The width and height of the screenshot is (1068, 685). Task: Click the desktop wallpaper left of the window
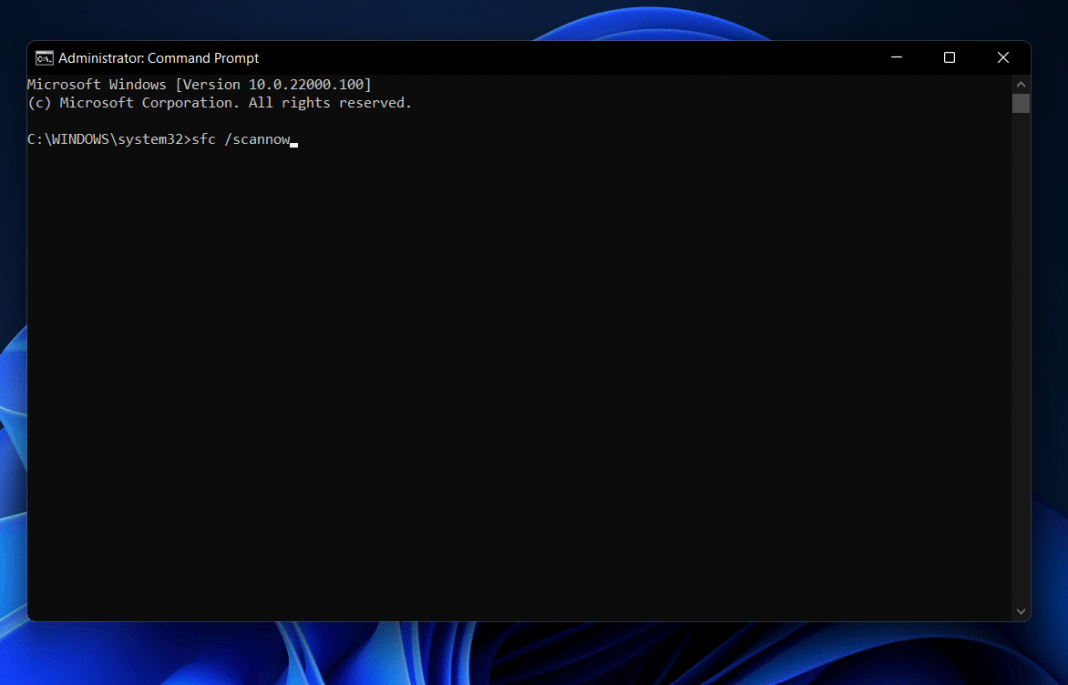pos(12,400)
